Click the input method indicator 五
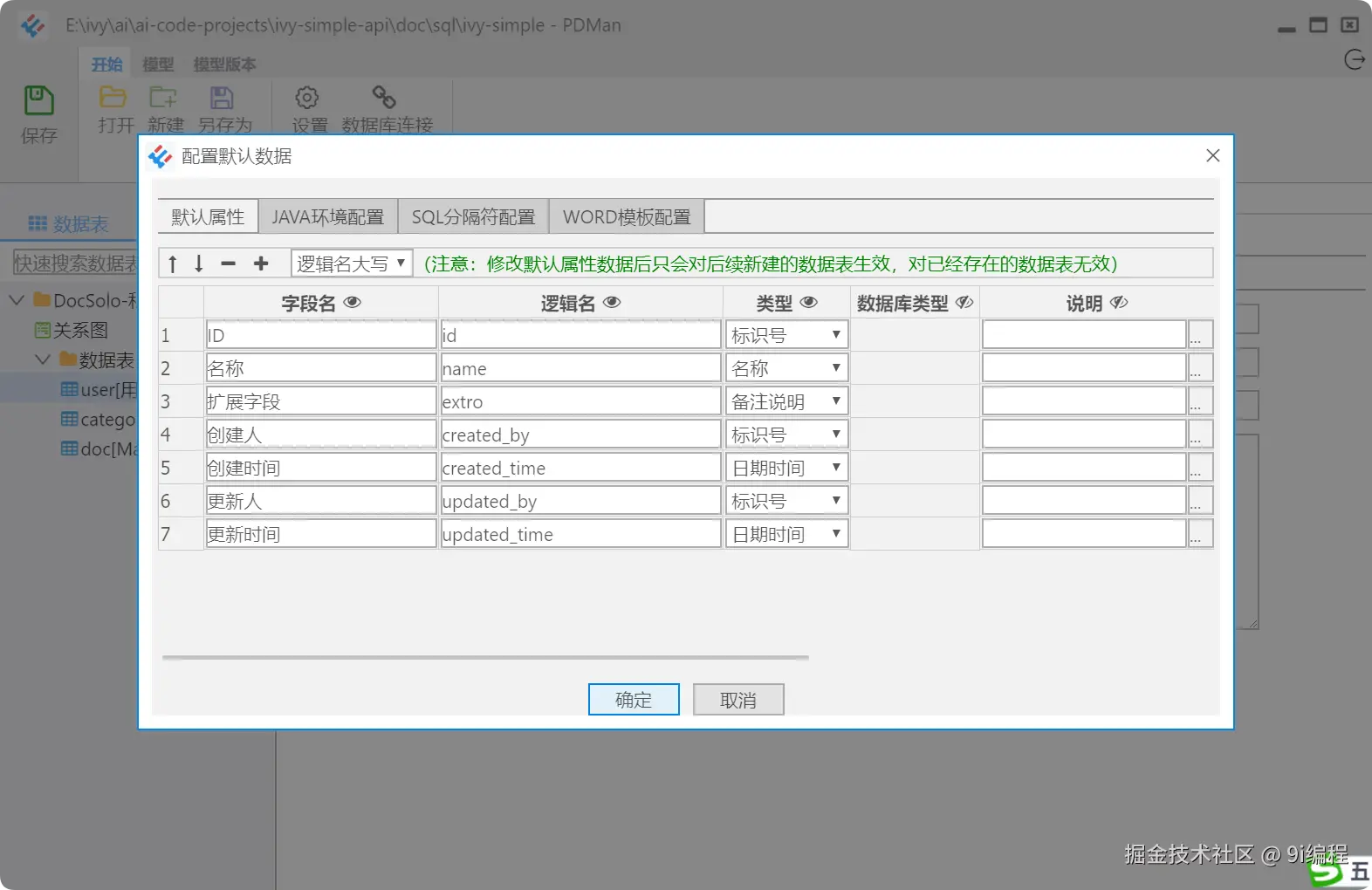Screen dimensions: 1372x890 click(1360, 871)
